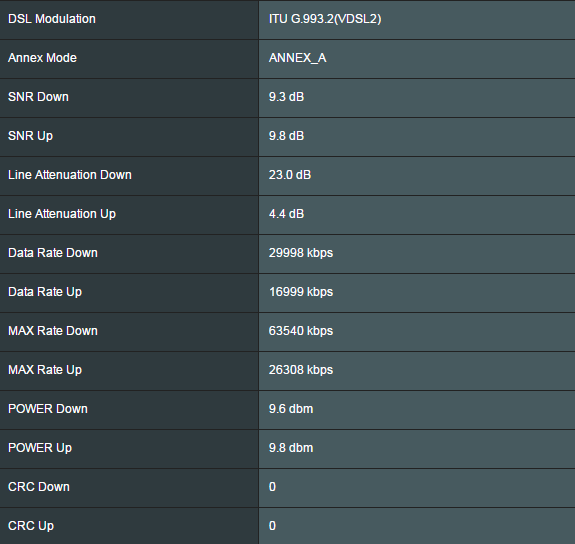Select the SNR Up label
This screenshot has width=575, height=544.
click(x=30, y=136)
